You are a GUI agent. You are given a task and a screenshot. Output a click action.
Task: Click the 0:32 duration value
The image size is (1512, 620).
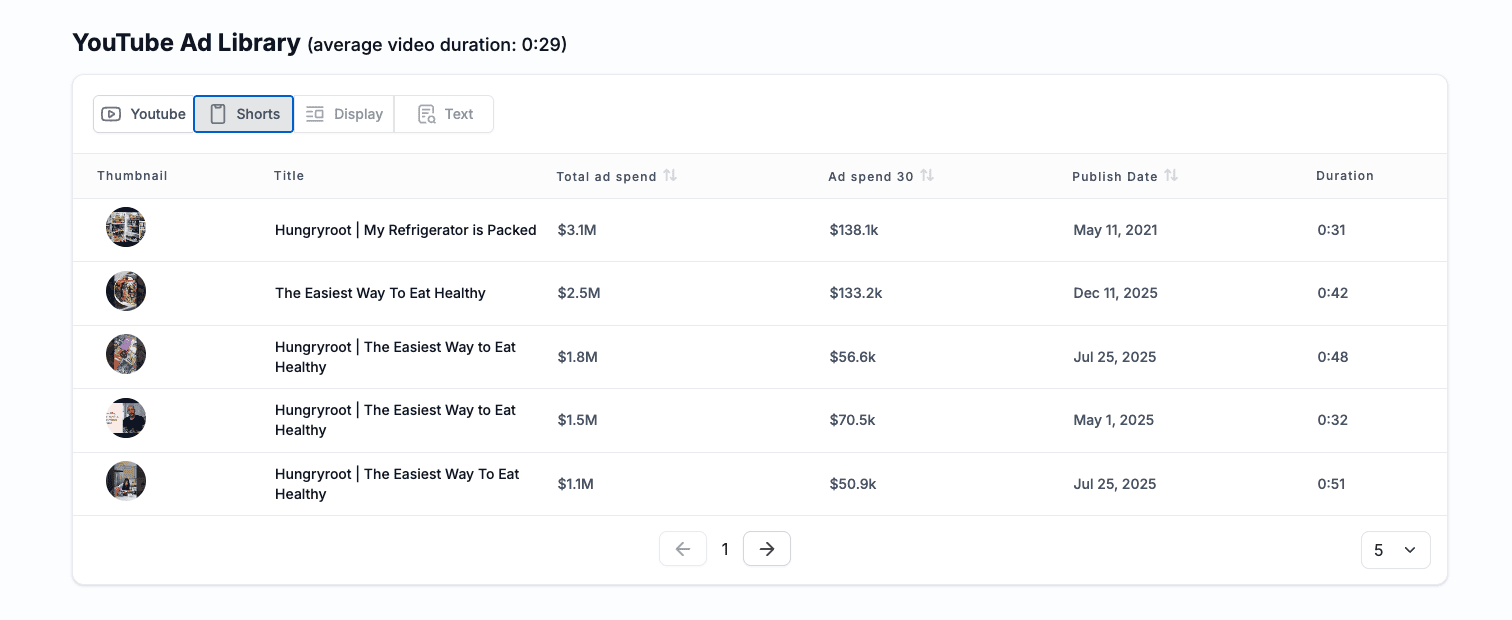[1332, 420]
